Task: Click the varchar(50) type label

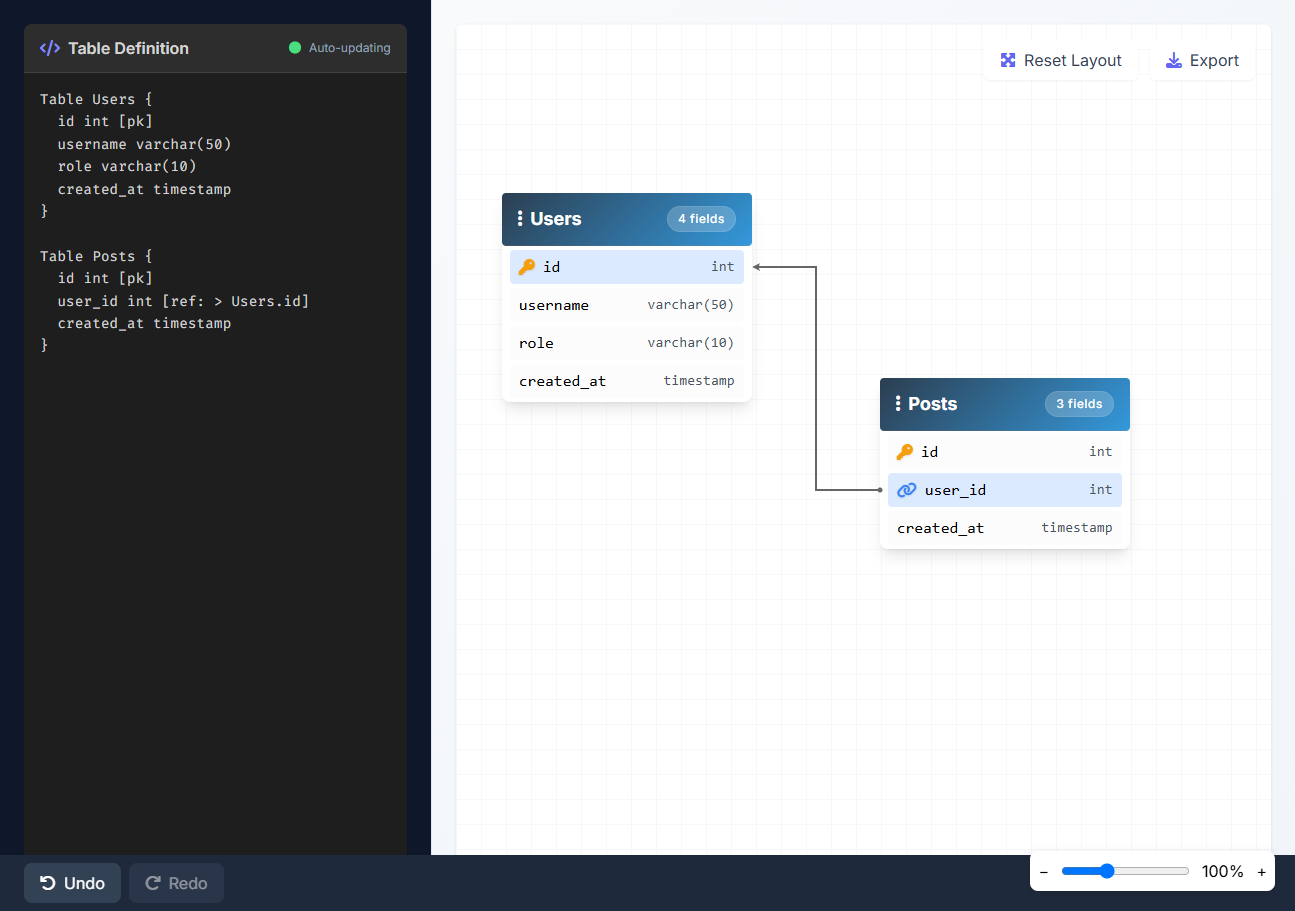Action: (x=691, y=305)
